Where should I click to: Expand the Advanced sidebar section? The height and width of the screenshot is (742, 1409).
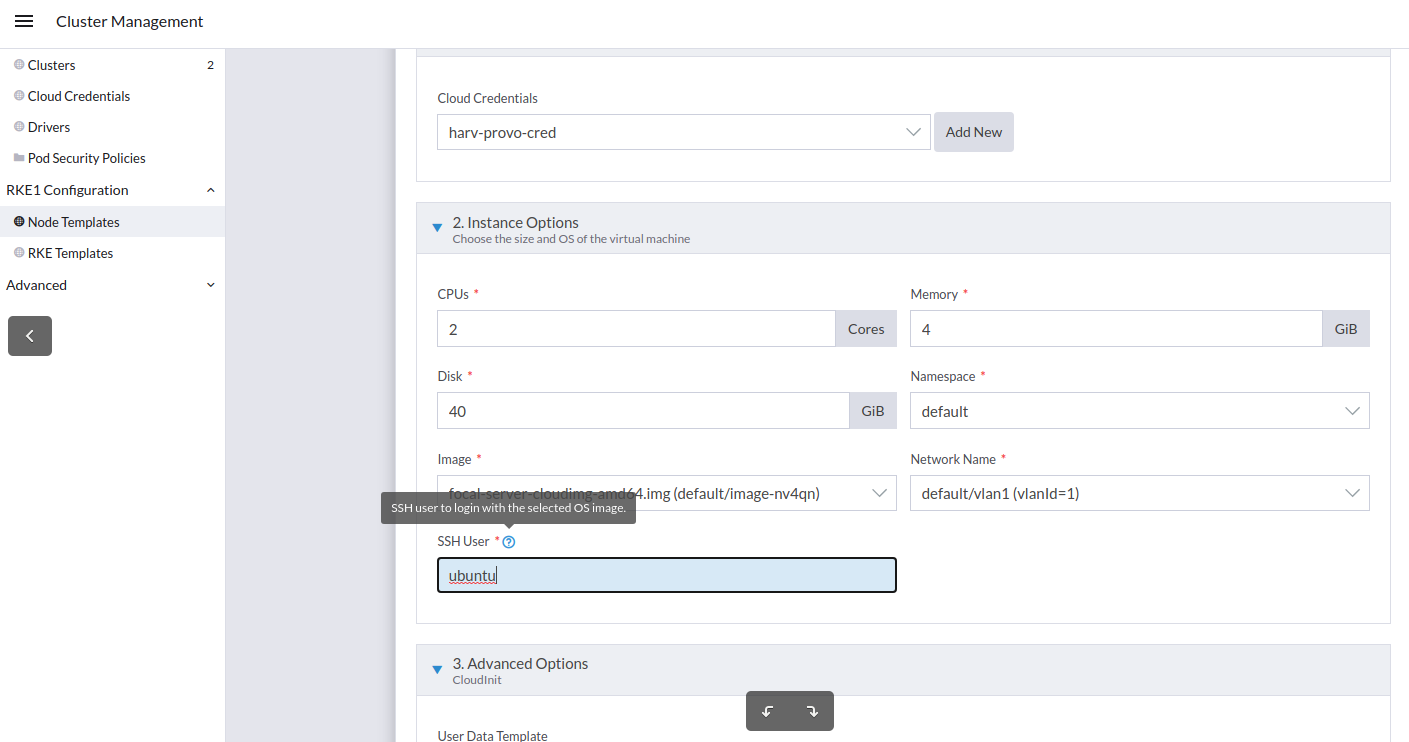210,285
